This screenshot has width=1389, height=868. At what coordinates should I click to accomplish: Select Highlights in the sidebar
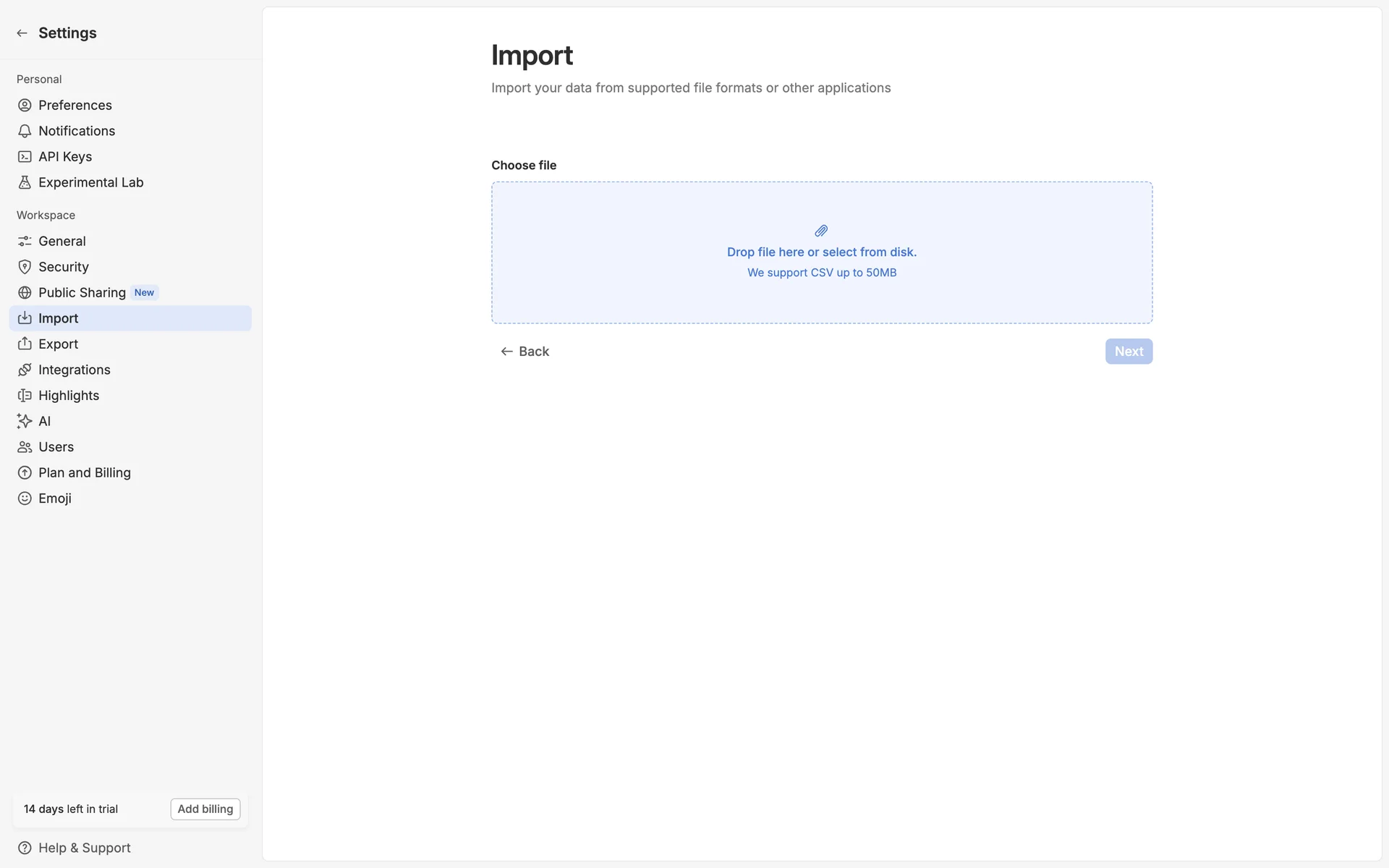(x=69, y=396)
